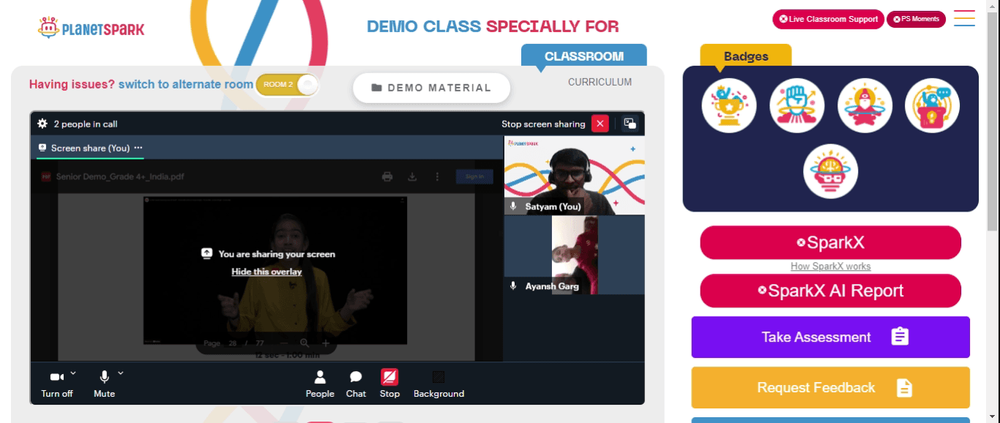The image size is (1000, 423).
Task: Click the shared PDF download icon
Action: [x=412, y=177]
